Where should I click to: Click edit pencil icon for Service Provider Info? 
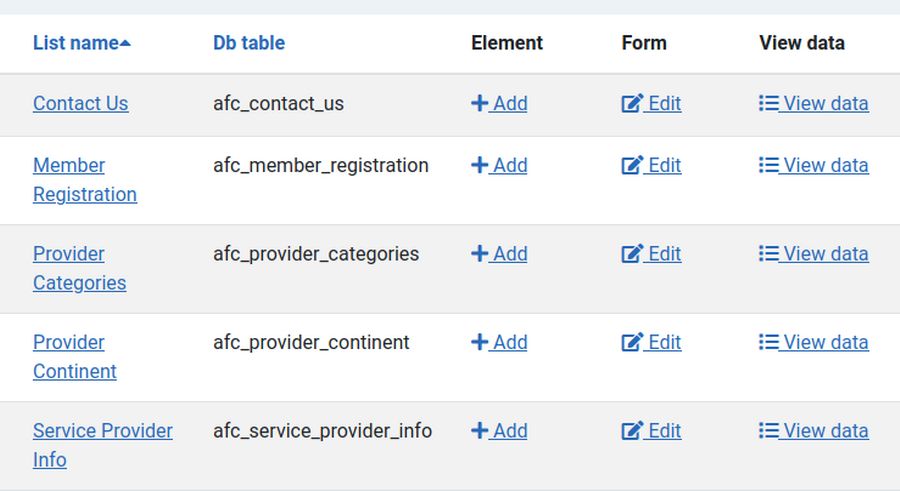632,431
